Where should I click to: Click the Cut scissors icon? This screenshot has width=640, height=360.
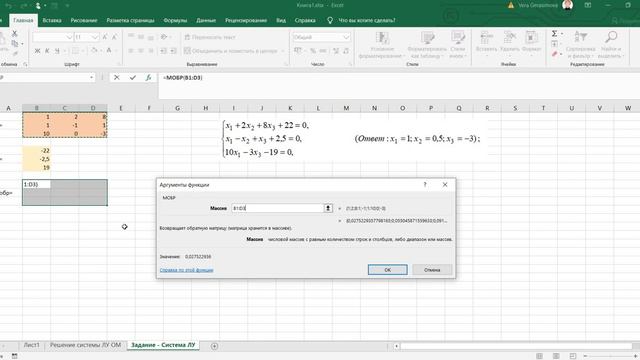pyautogui.click(x=15, y=33)
